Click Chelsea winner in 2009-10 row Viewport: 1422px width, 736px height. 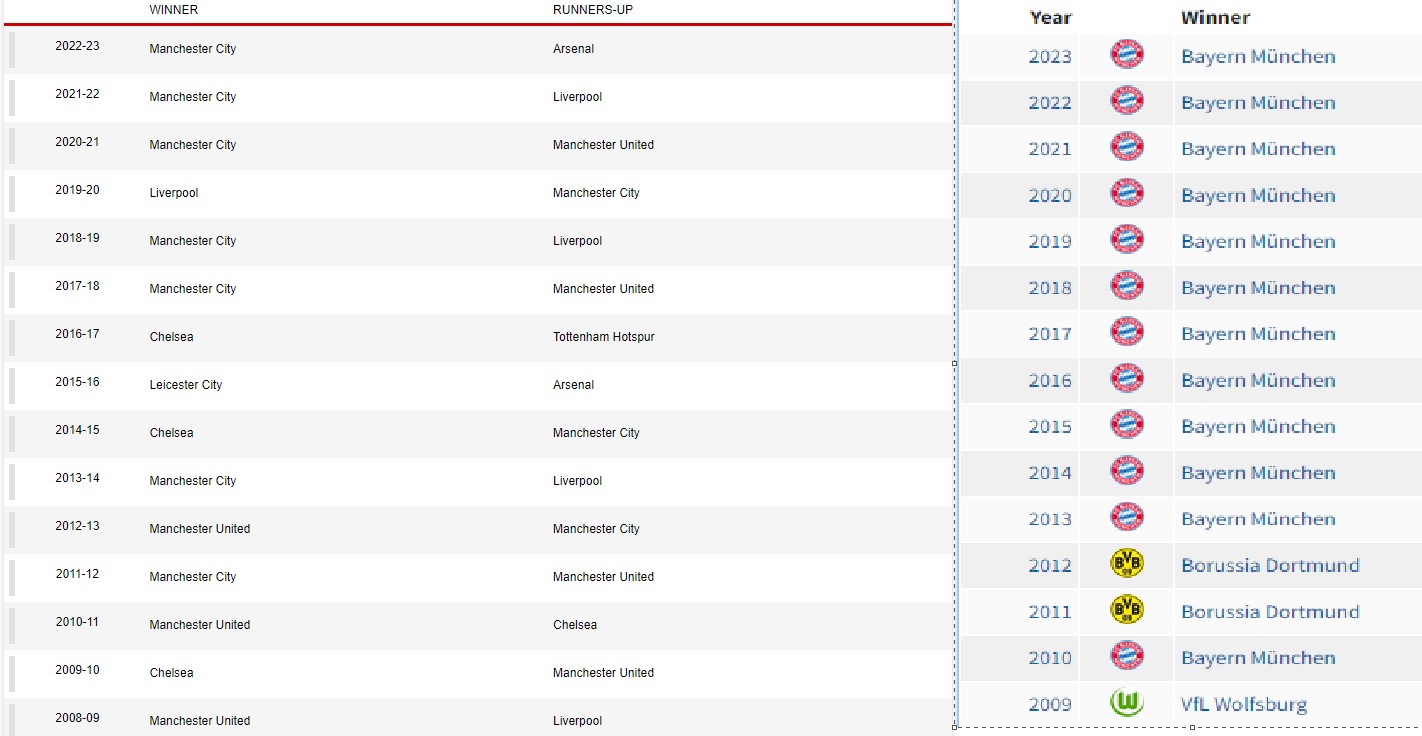point(171,673)
